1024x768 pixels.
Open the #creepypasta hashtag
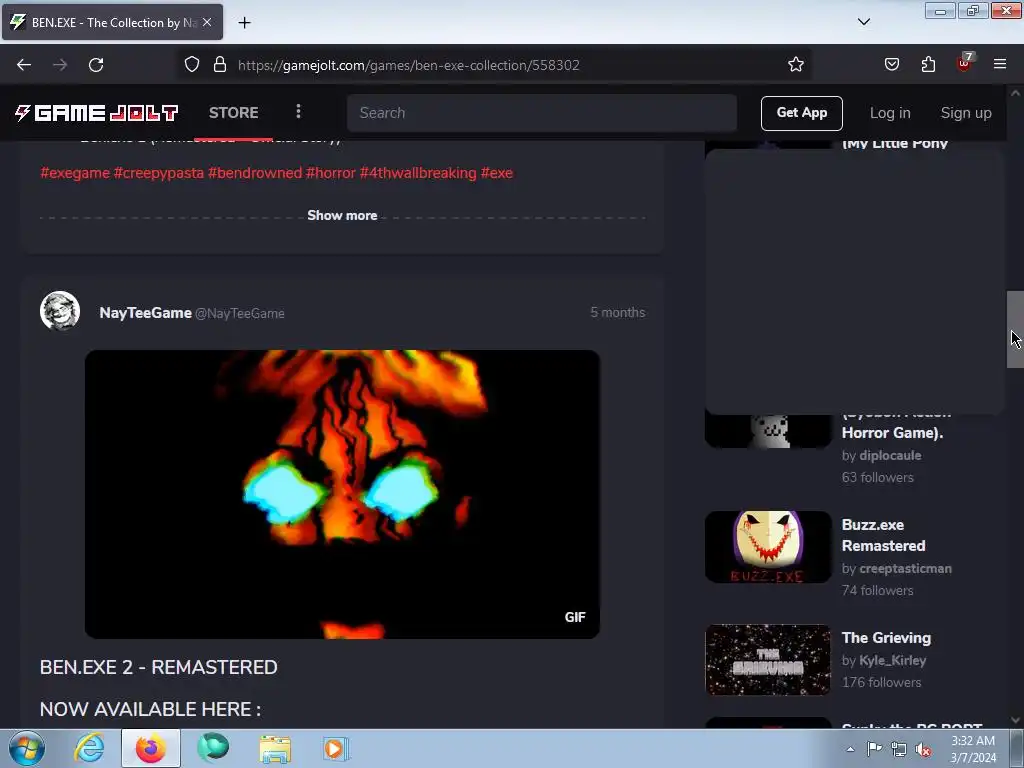pyautogui.click(x=159, y=173)
